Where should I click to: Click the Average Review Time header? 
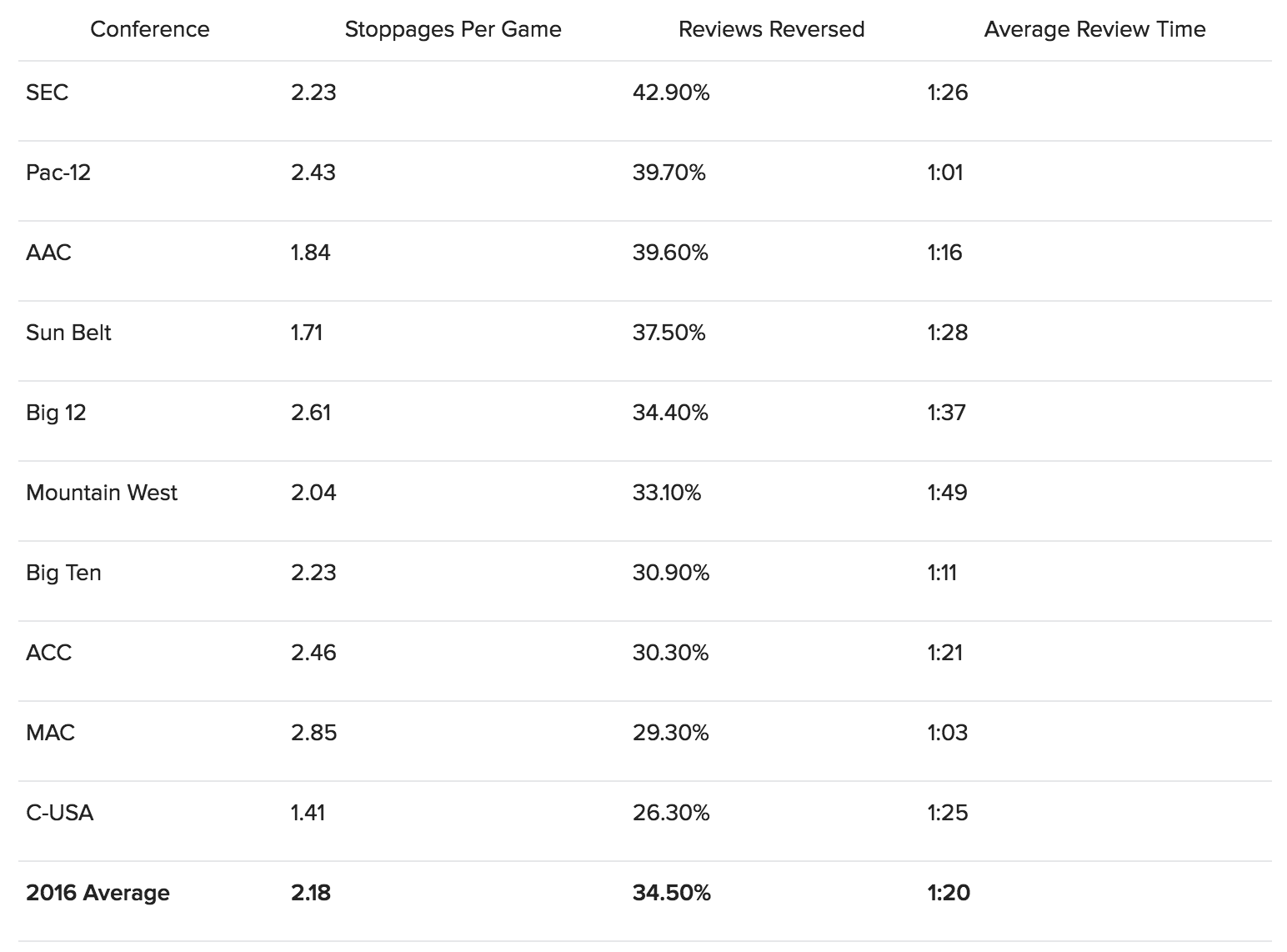pos(1094,29)
